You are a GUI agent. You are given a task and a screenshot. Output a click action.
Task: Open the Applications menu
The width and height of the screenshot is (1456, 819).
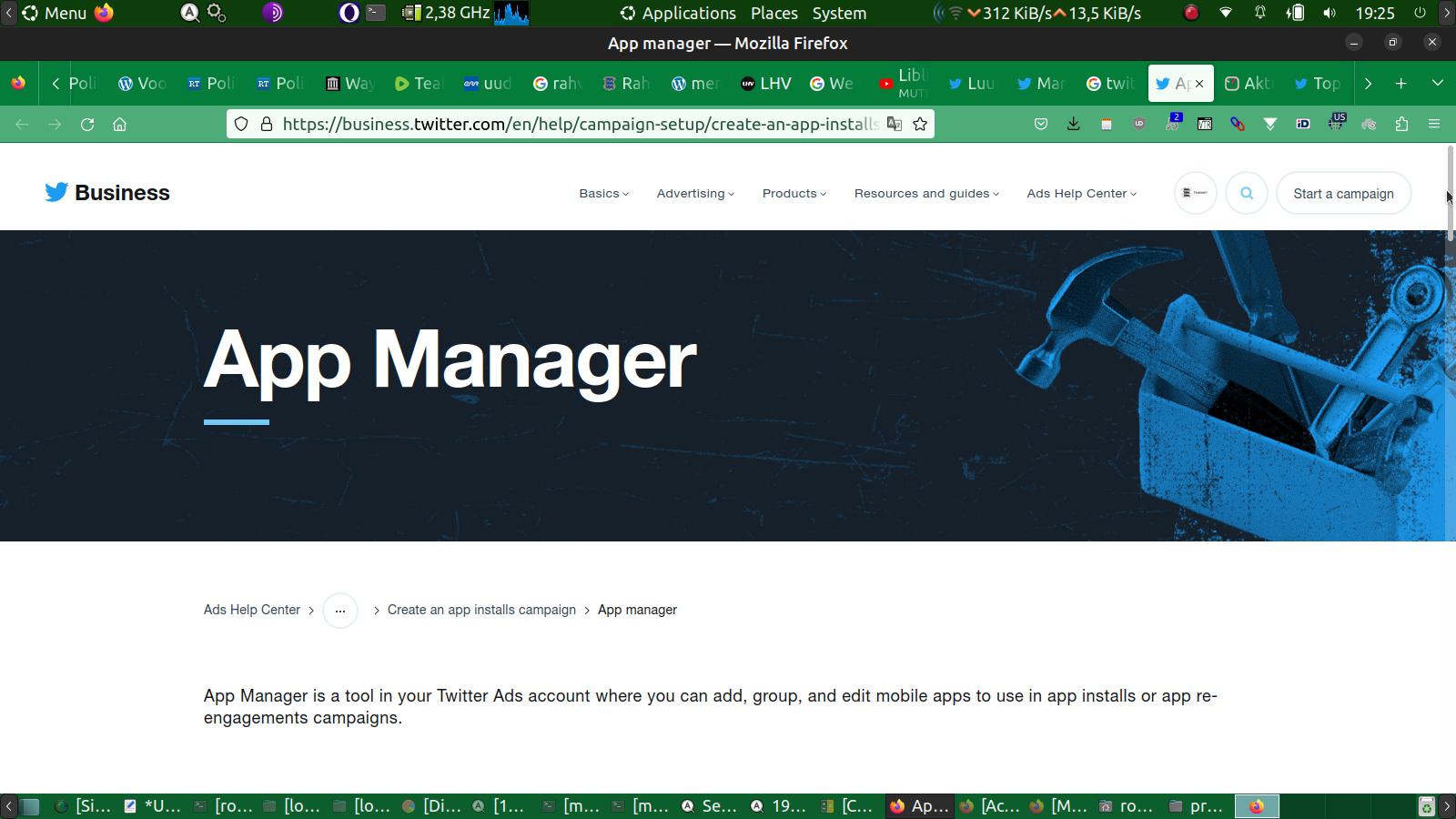tap(679, 13)
